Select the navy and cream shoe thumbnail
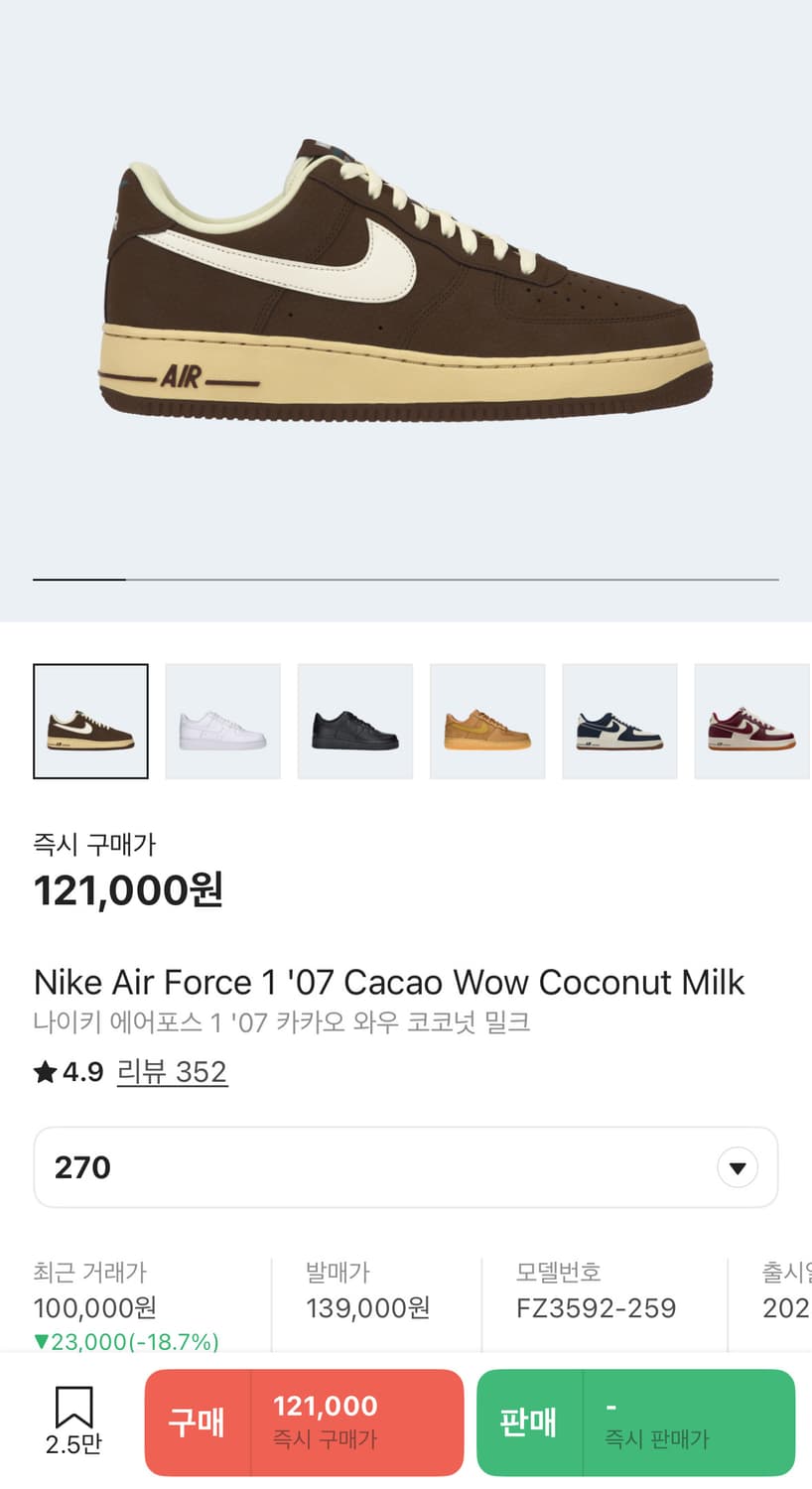The image size is (812, 1489). pyautogui.click(x=619, y=722)
